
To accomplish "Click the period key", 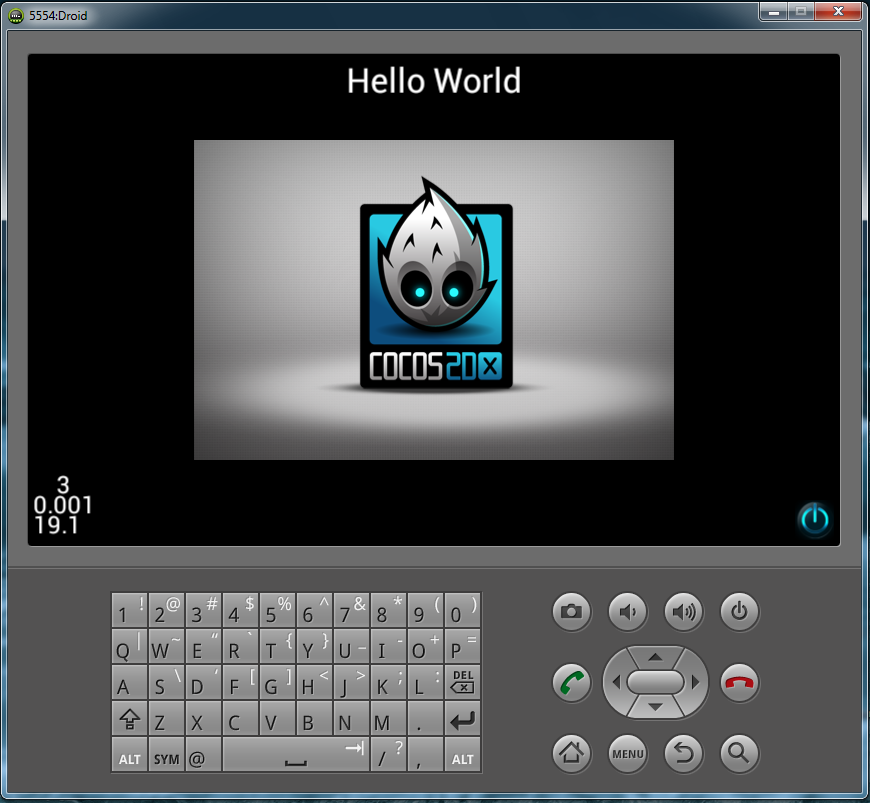I will pyautogui.click(x=425, y=718).
